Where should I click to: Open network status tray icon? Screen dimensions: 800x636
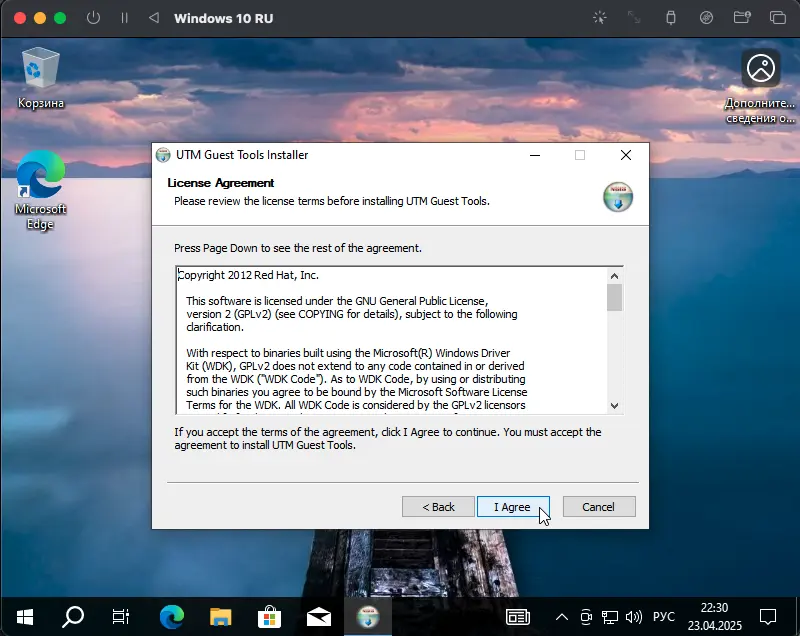pos(610,617)
